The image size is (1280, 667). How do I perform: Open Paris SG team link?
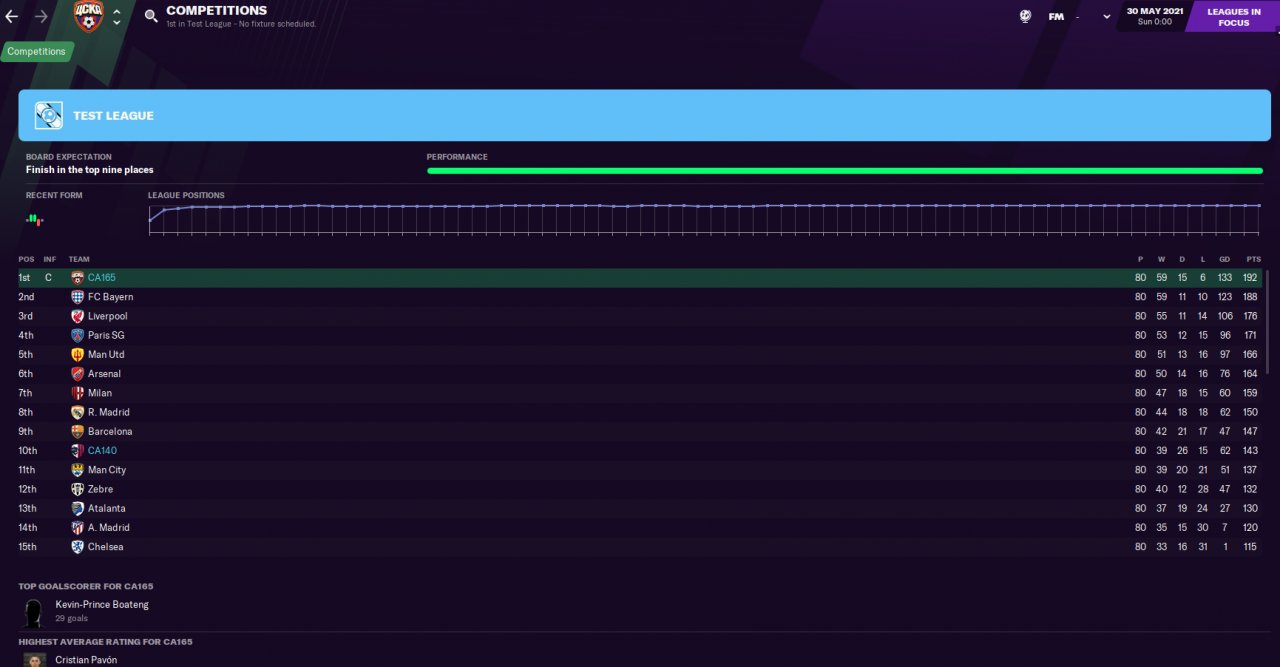[106, 335]
